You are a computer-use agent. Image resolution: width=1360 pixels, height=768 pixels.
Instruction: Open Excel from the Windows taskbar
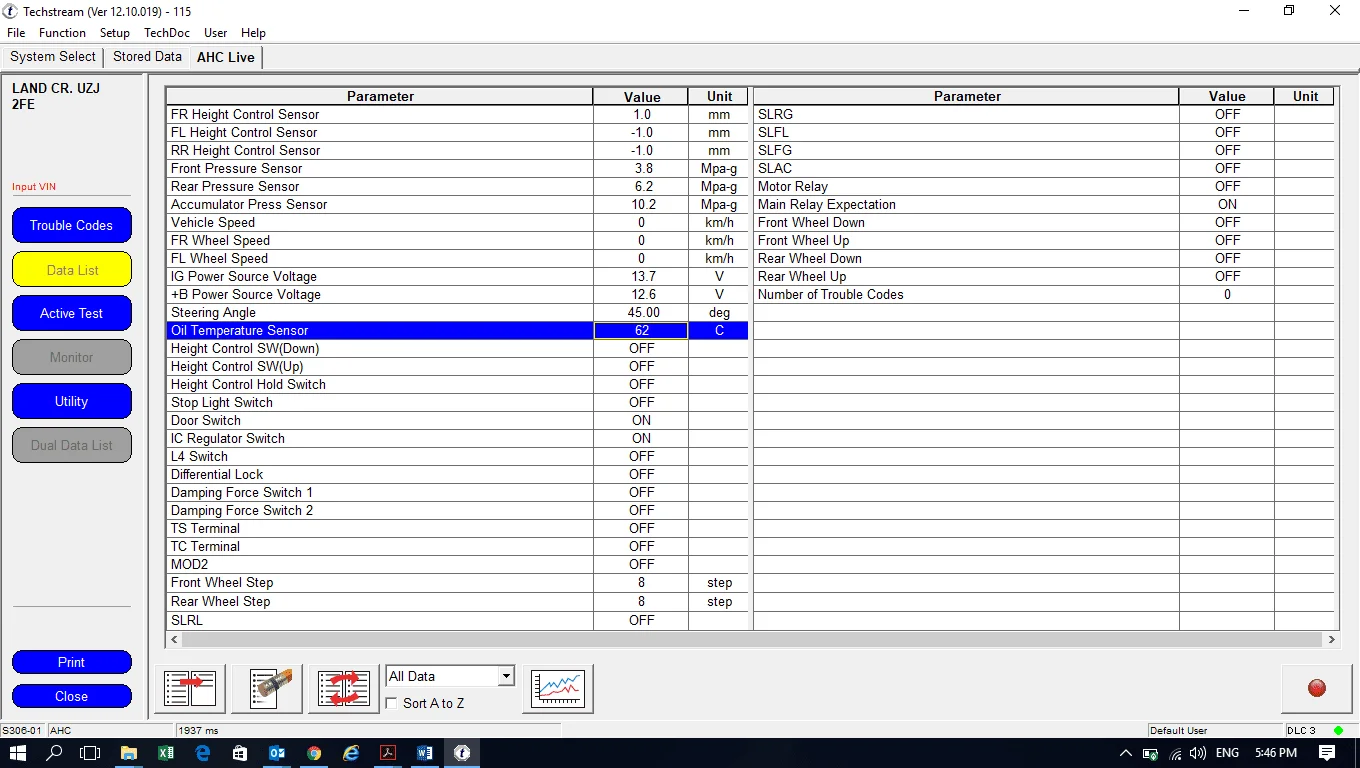click(166, 753)
